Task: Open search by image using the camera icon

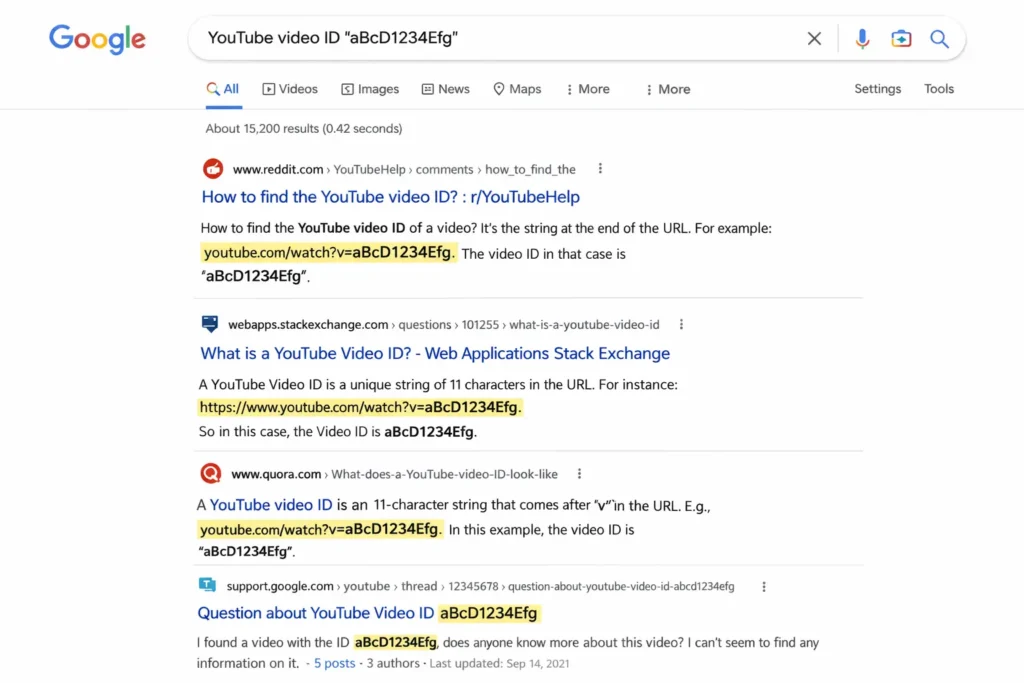Action: pyautogui.click(x=901, y=38)
